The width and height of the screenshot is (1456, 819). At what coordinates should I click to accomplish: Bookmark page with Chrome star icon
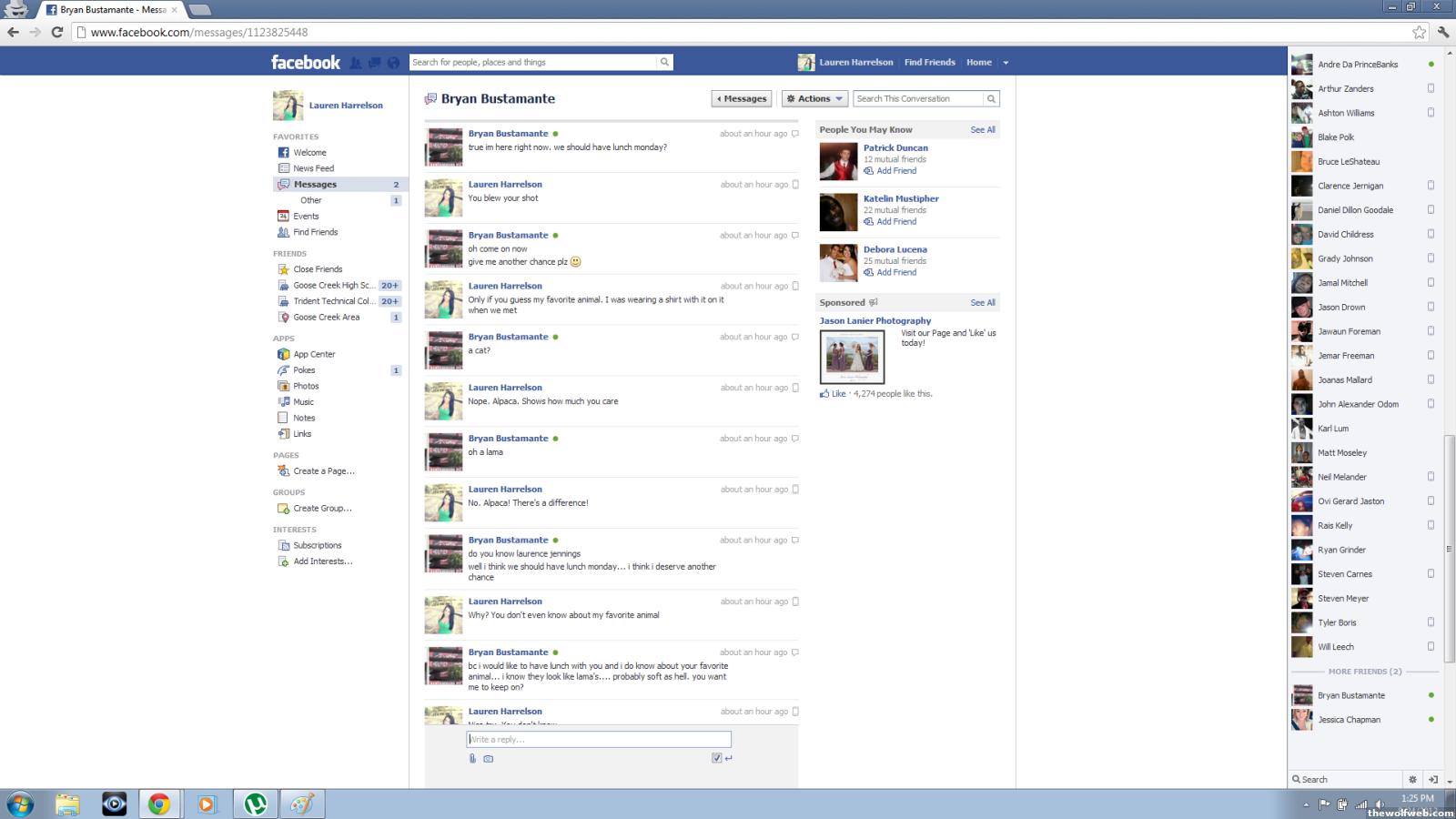[x=1419, y=32]
